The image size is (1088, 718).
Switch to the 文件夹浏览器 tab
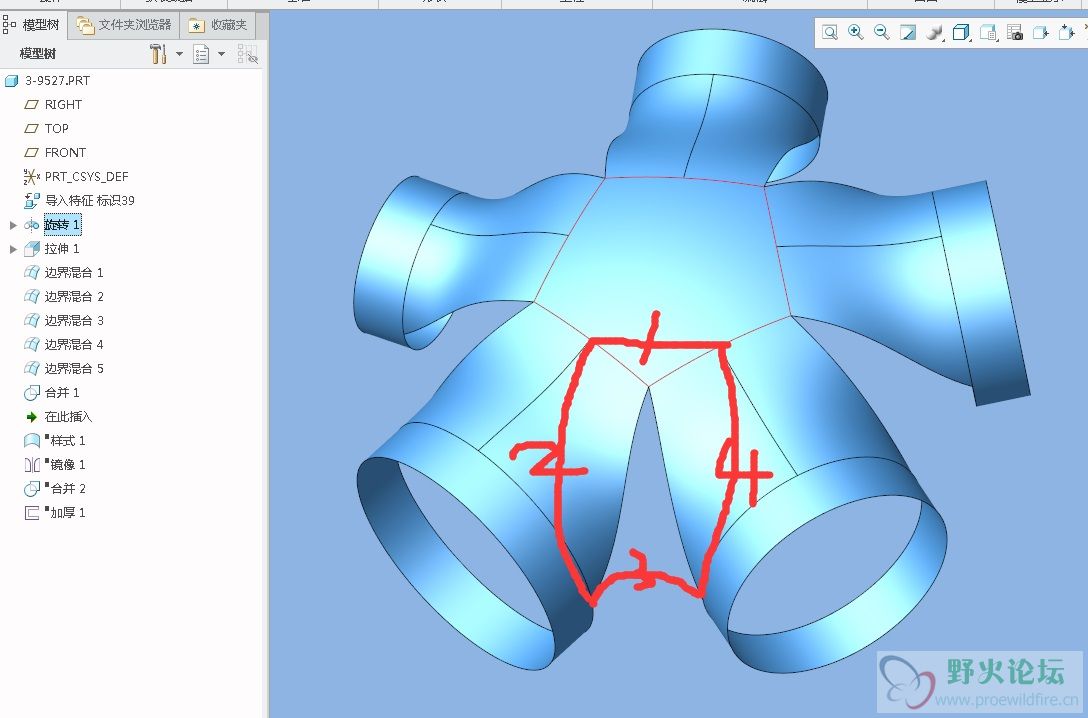124,25
